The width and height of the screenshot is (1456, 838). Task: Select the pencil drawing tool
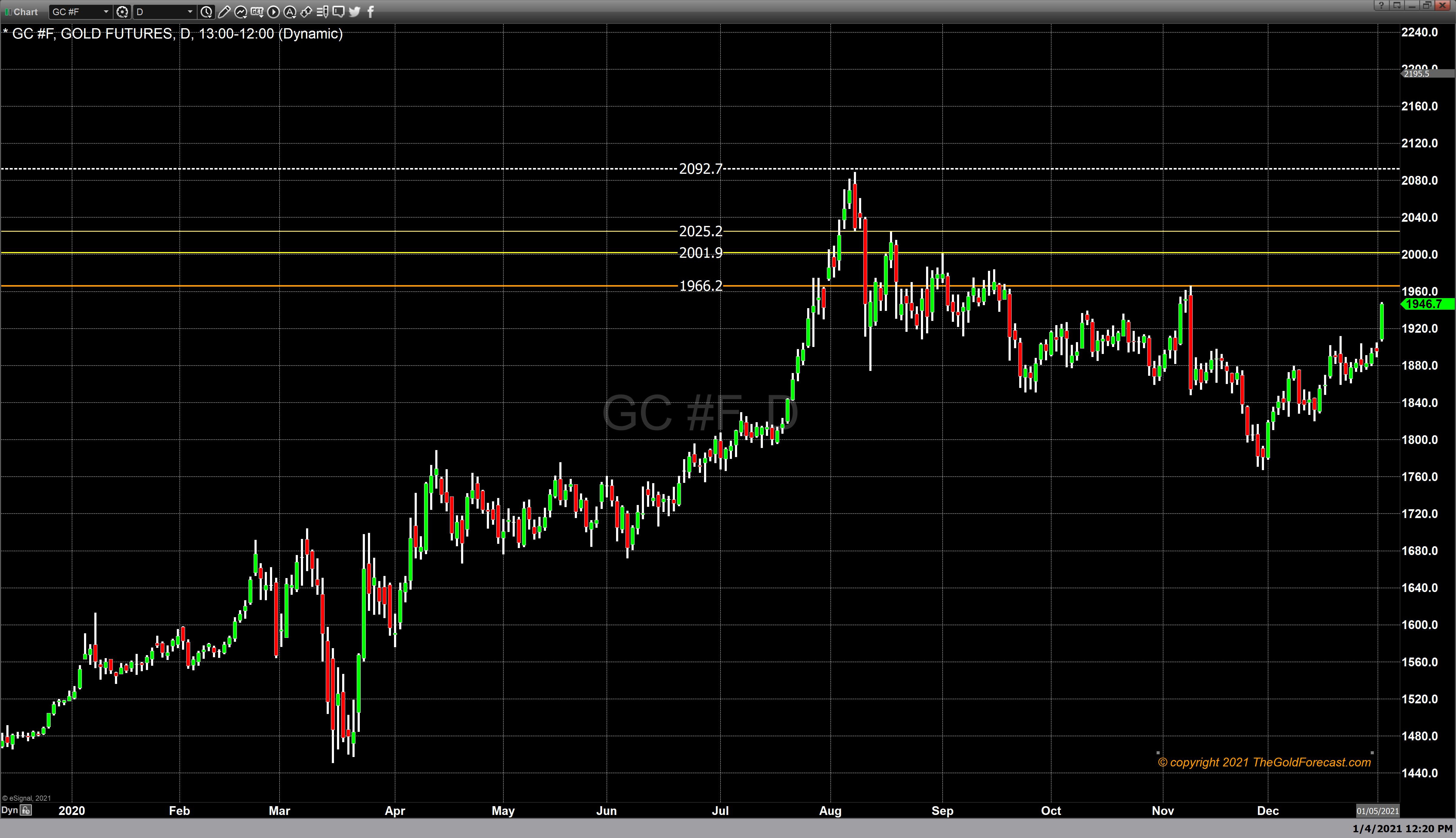pyautogui.click(x=224, y=12)
